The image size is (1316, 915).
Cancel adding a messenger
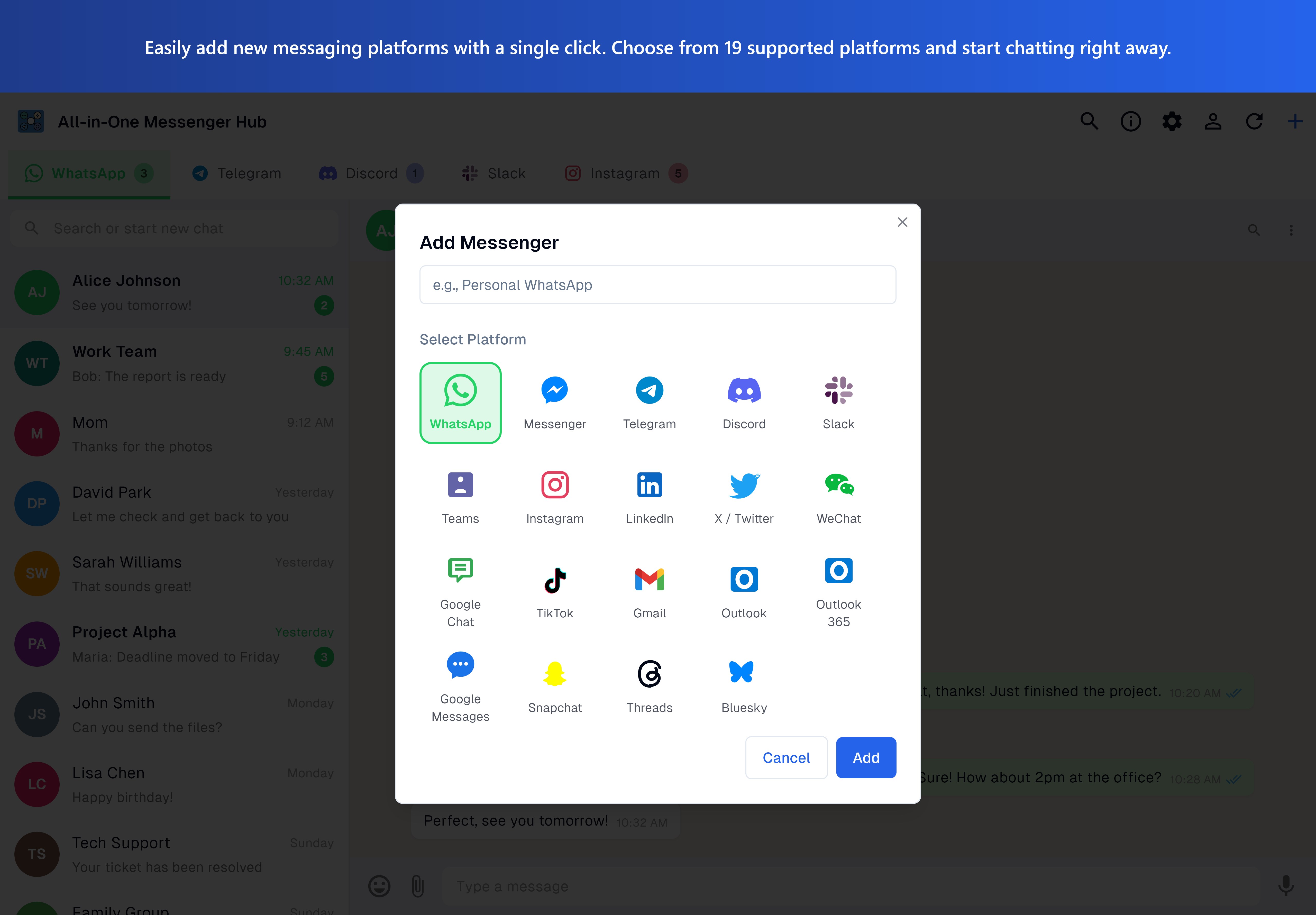click(787, 757)
